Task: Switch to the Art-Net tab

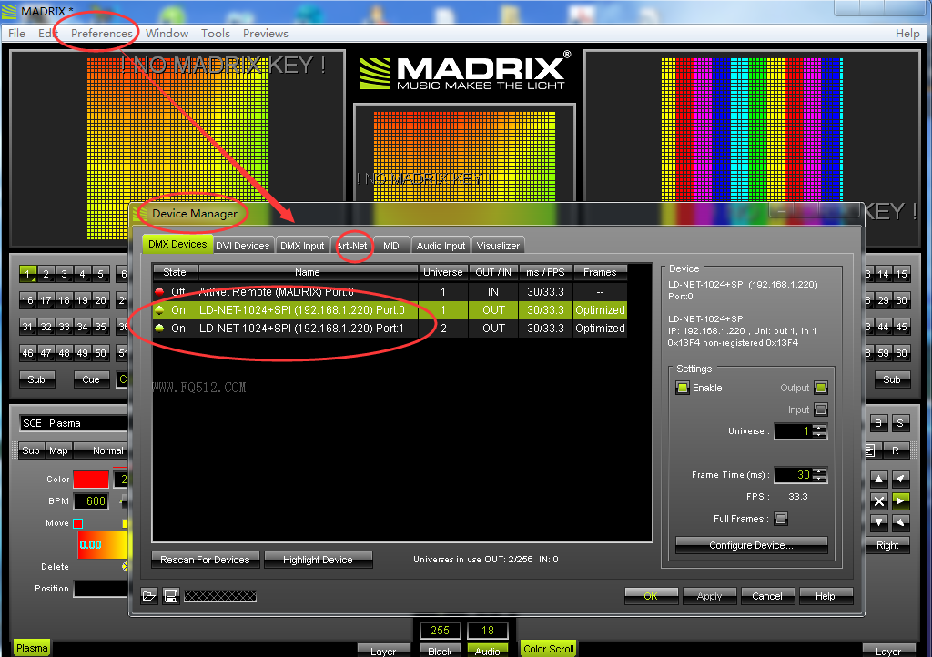Action: (x=353, y=245)
